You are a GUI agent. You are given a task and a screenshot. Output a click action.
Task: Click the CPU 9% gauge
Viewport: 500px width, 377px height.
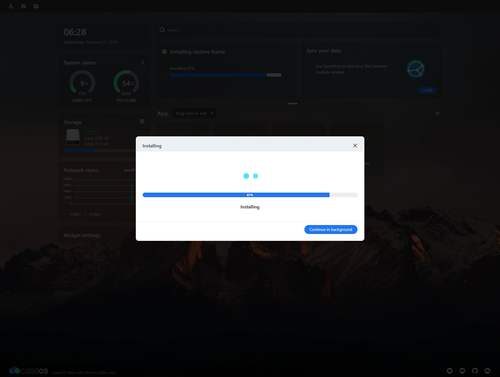pyautogui.click(x=82, y=83)
